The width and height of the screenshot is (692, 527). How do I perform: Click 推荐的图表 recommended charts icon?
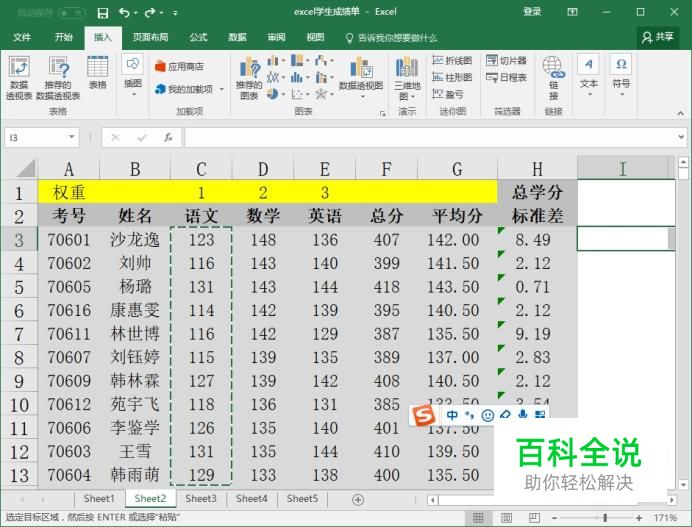point(249,78)
